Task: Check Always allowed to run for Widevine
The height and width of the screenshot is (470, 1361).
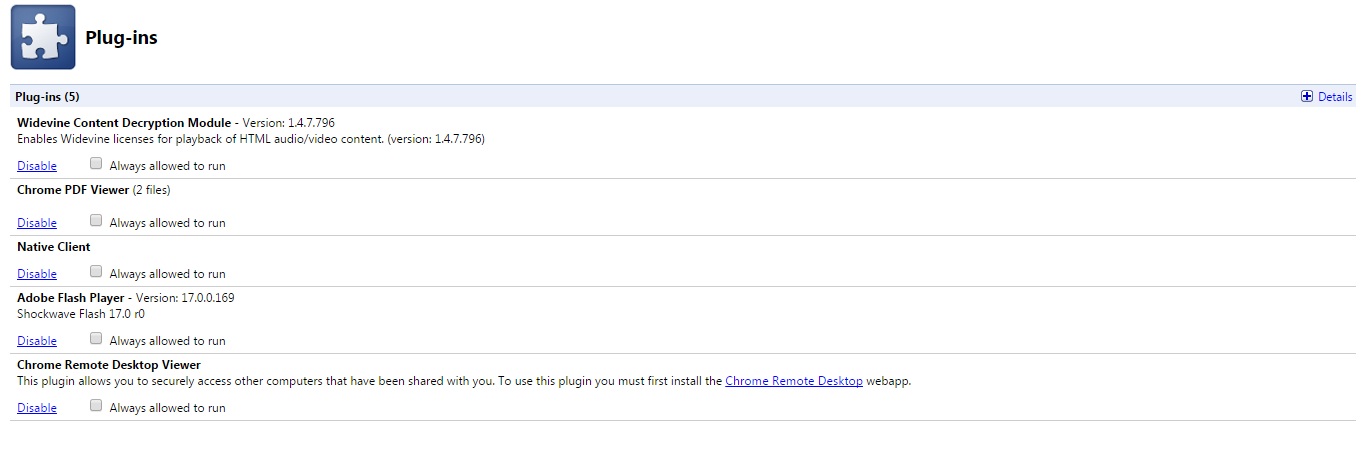Action: [96, 164]
